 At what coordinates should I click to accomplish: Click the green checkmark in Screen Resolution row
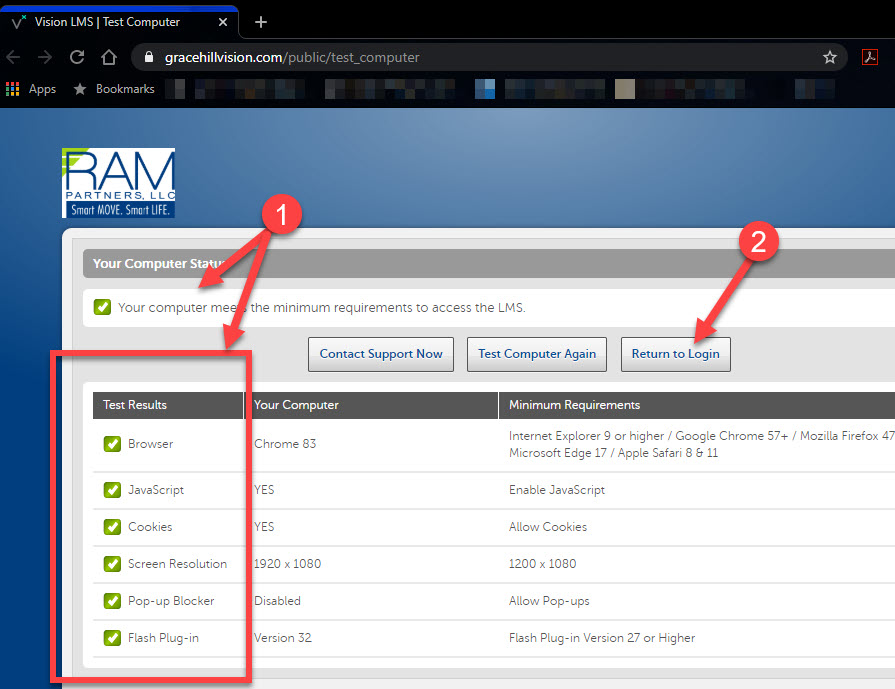112,564
